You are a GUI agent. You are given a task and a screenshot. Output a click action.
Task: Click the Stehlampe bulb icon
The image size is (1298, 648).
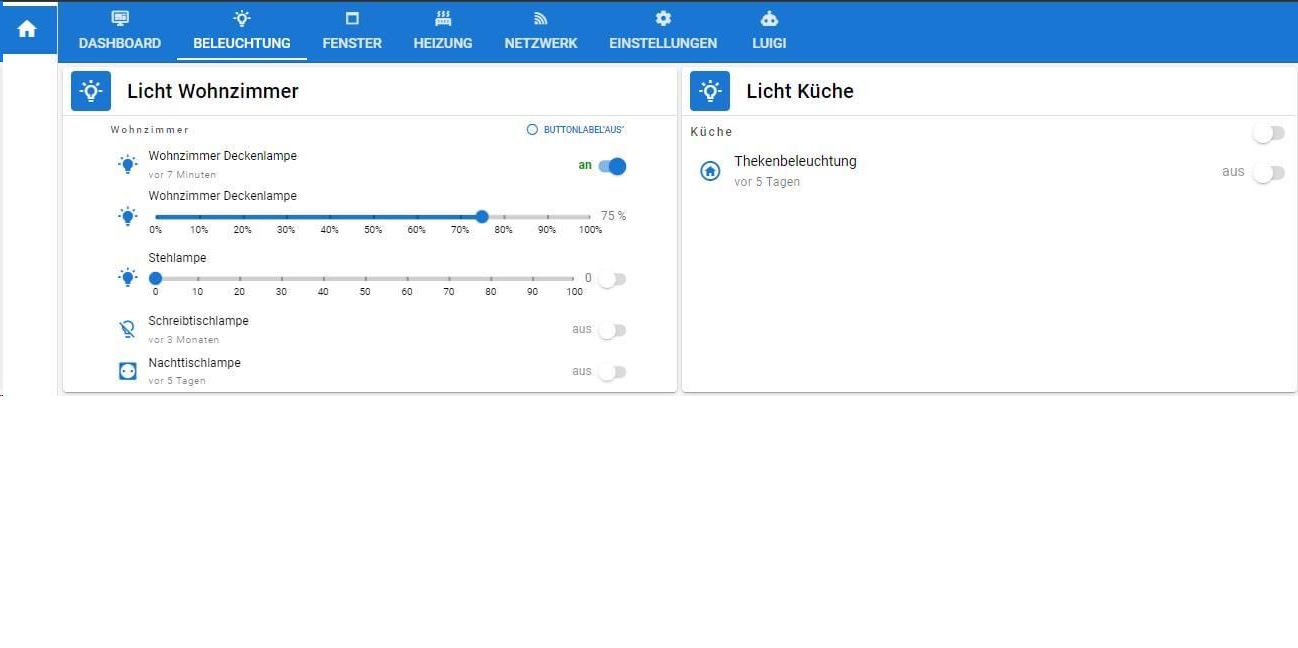point(127,277)
